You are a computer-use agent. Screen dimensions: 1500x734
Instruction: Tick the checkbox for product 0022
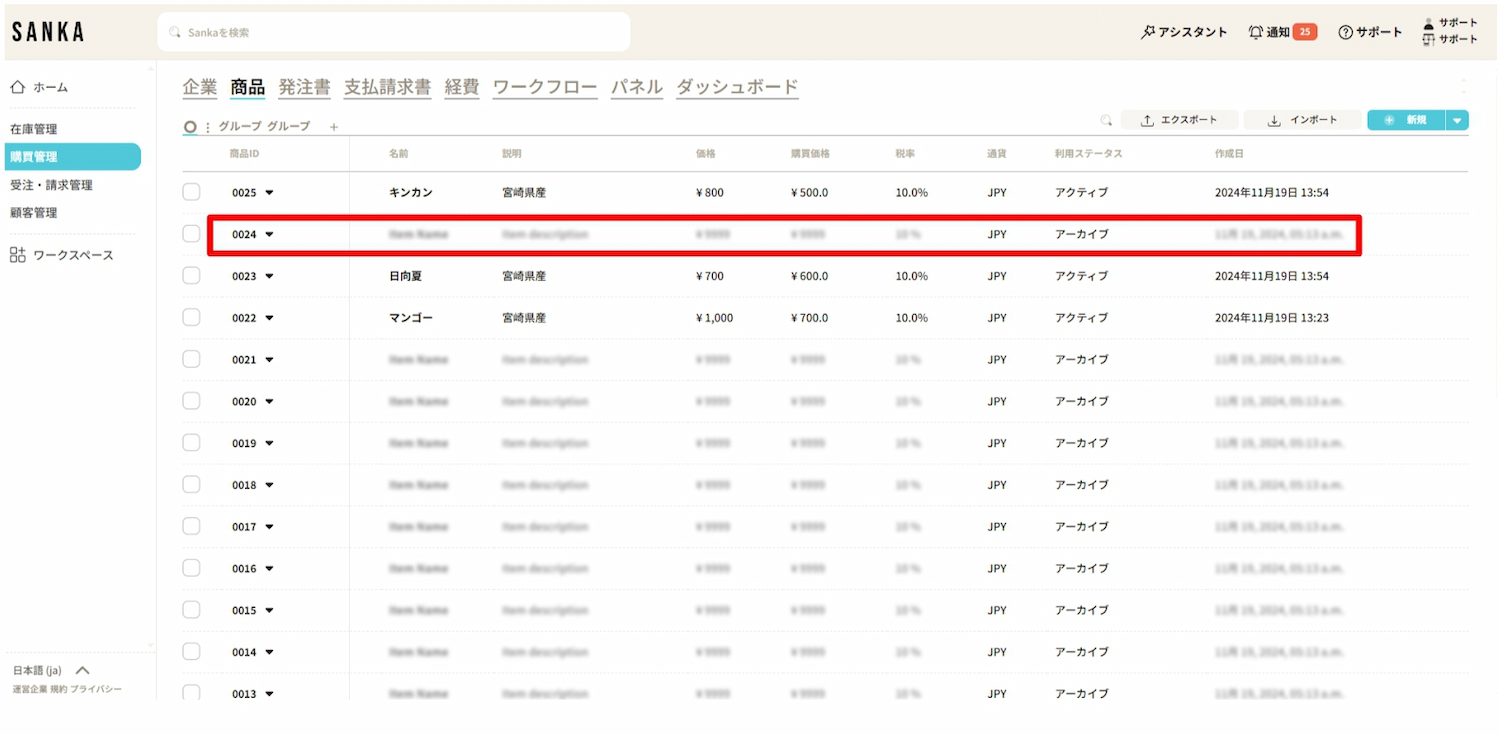[x=191, y=318]
